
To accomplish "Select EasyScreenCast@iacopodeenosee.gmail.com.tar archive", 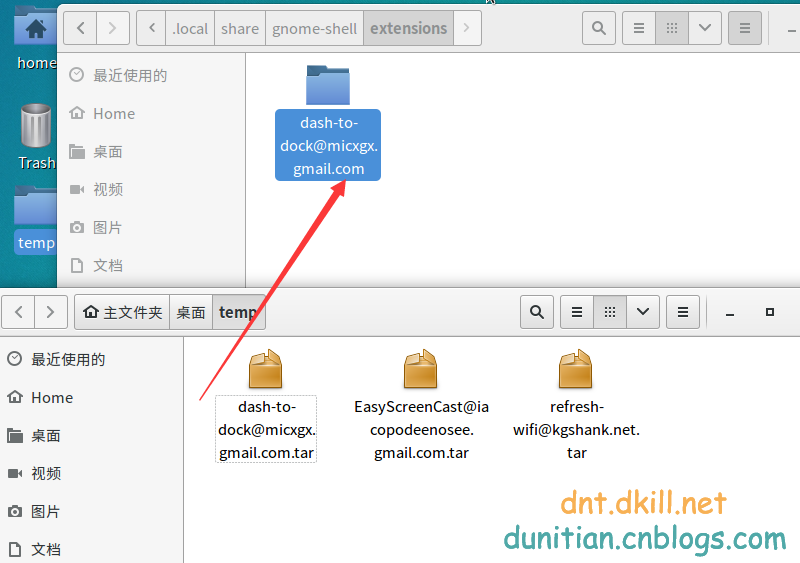I will 421,406.
